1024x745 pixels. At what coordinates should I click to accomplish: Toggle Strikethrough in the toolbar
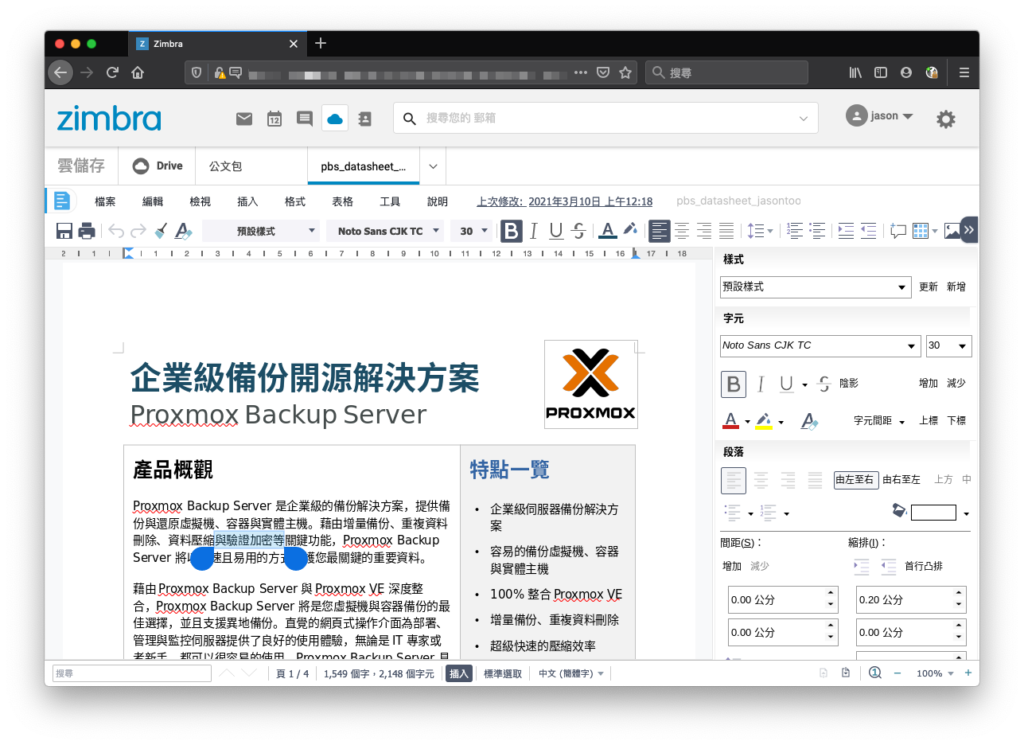[578, 230]
